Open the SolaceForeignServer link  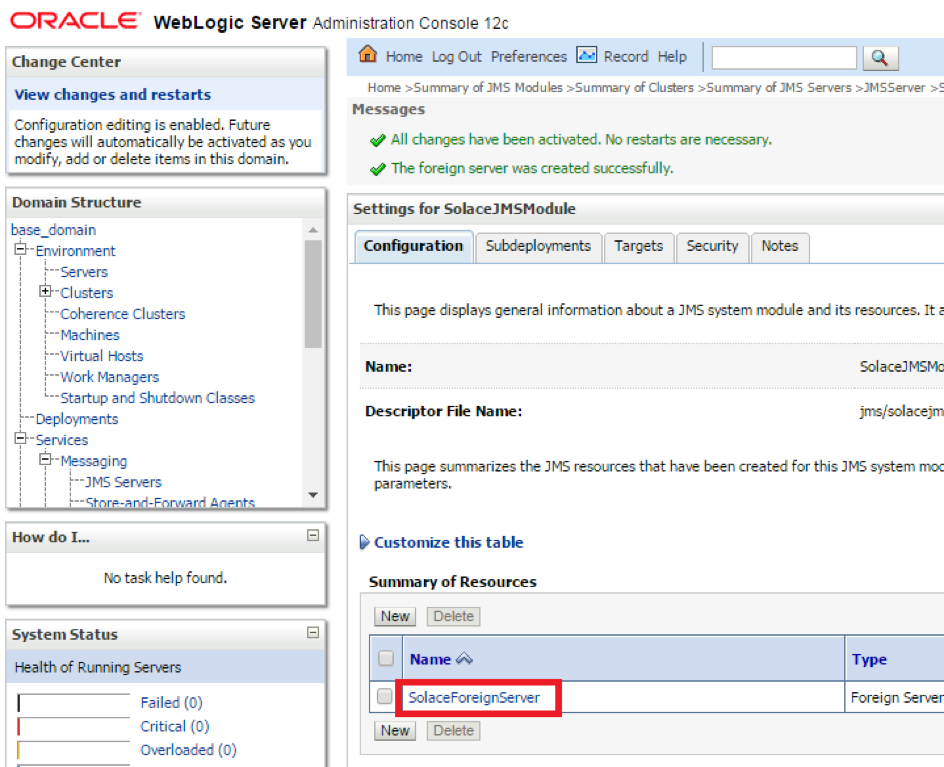(473, 698)
